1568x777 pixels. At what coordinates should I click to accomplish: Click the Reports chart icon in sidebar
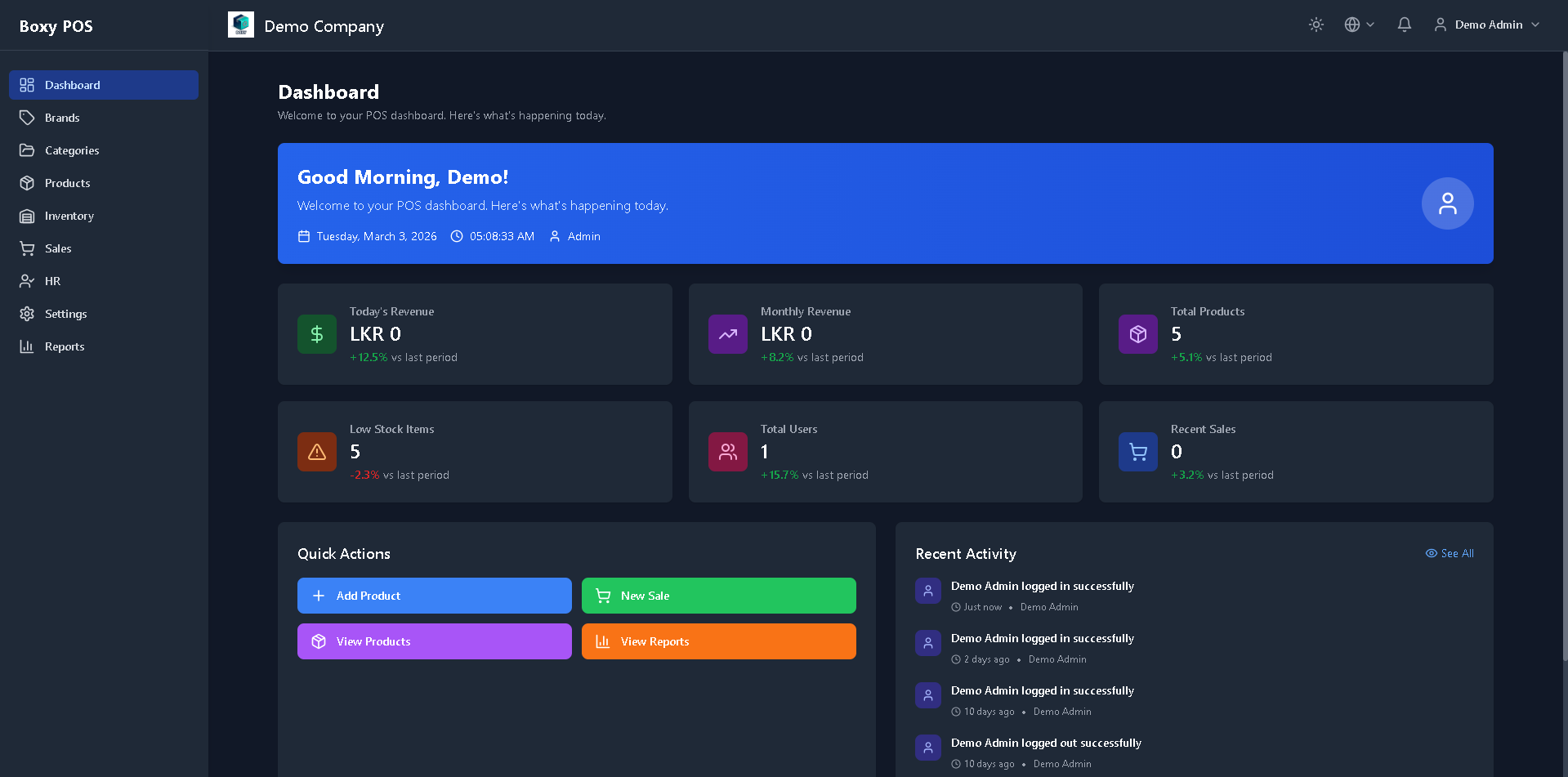pos(27,346)
